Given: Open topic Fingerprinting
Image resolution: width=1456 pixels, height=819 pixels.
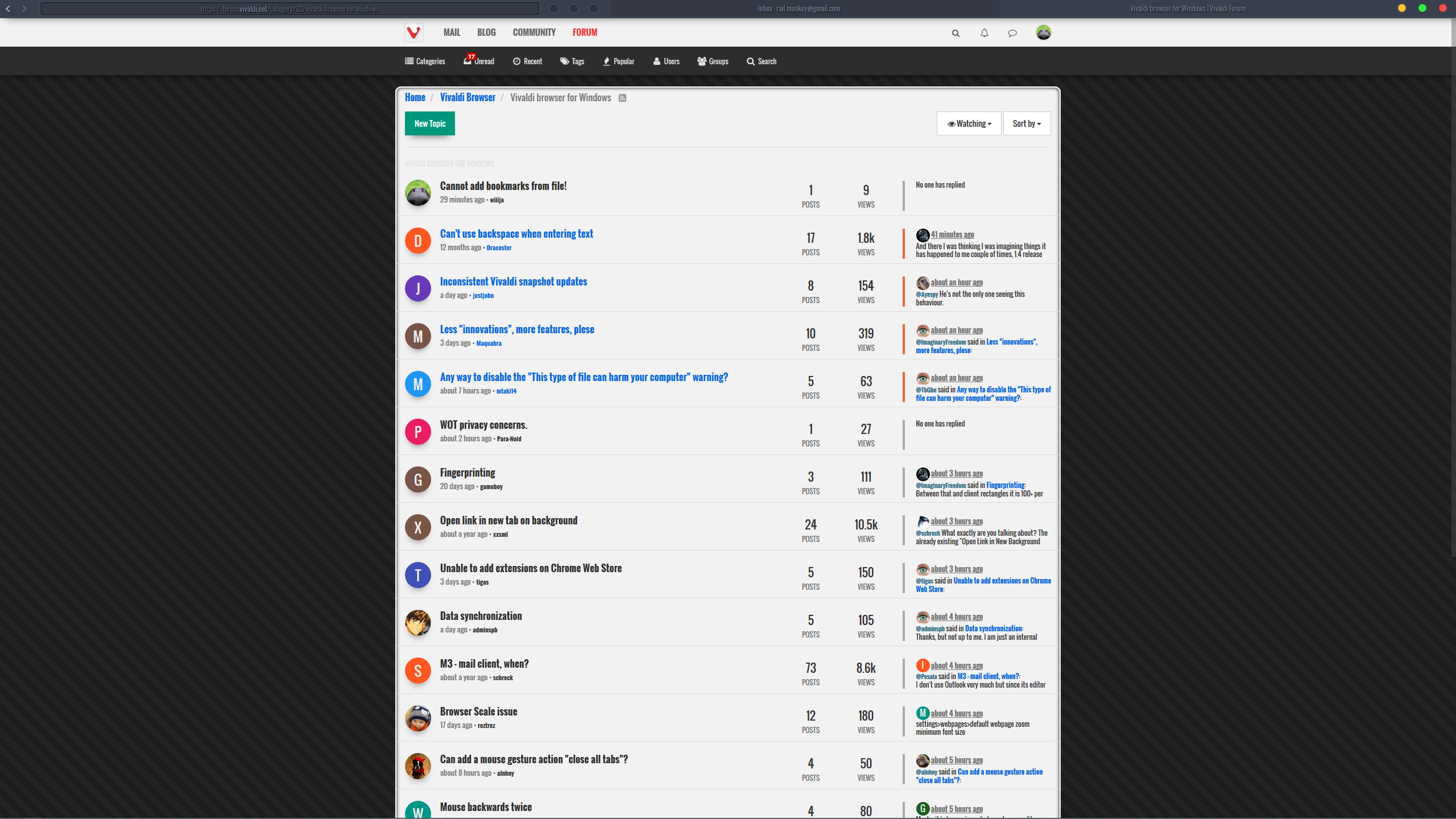Looking at the screenshot, I should pyautogui.click(x=468, y=473).
